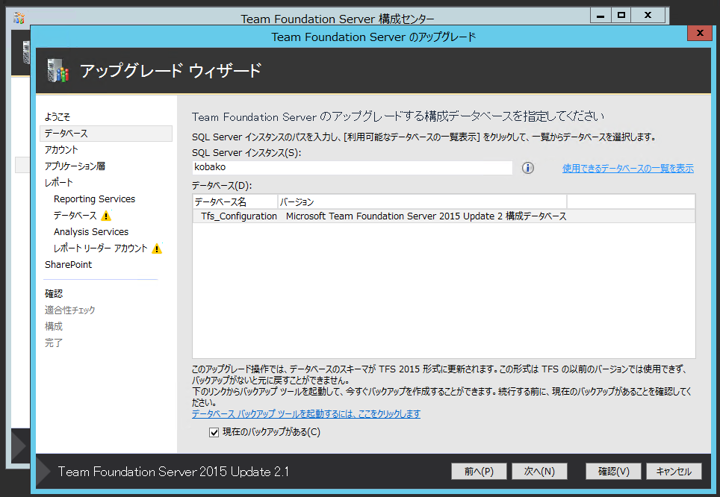The image size is (720, 497).
Task: Close the 構成センター background window
Action: [648, 15]
